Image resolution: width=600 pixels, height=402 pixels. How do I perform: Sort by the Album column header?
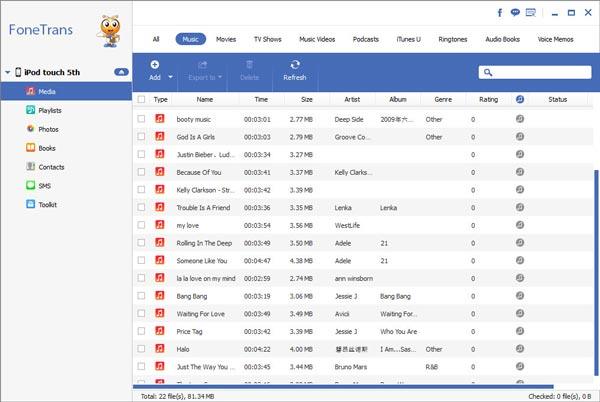tap(398, 99)
